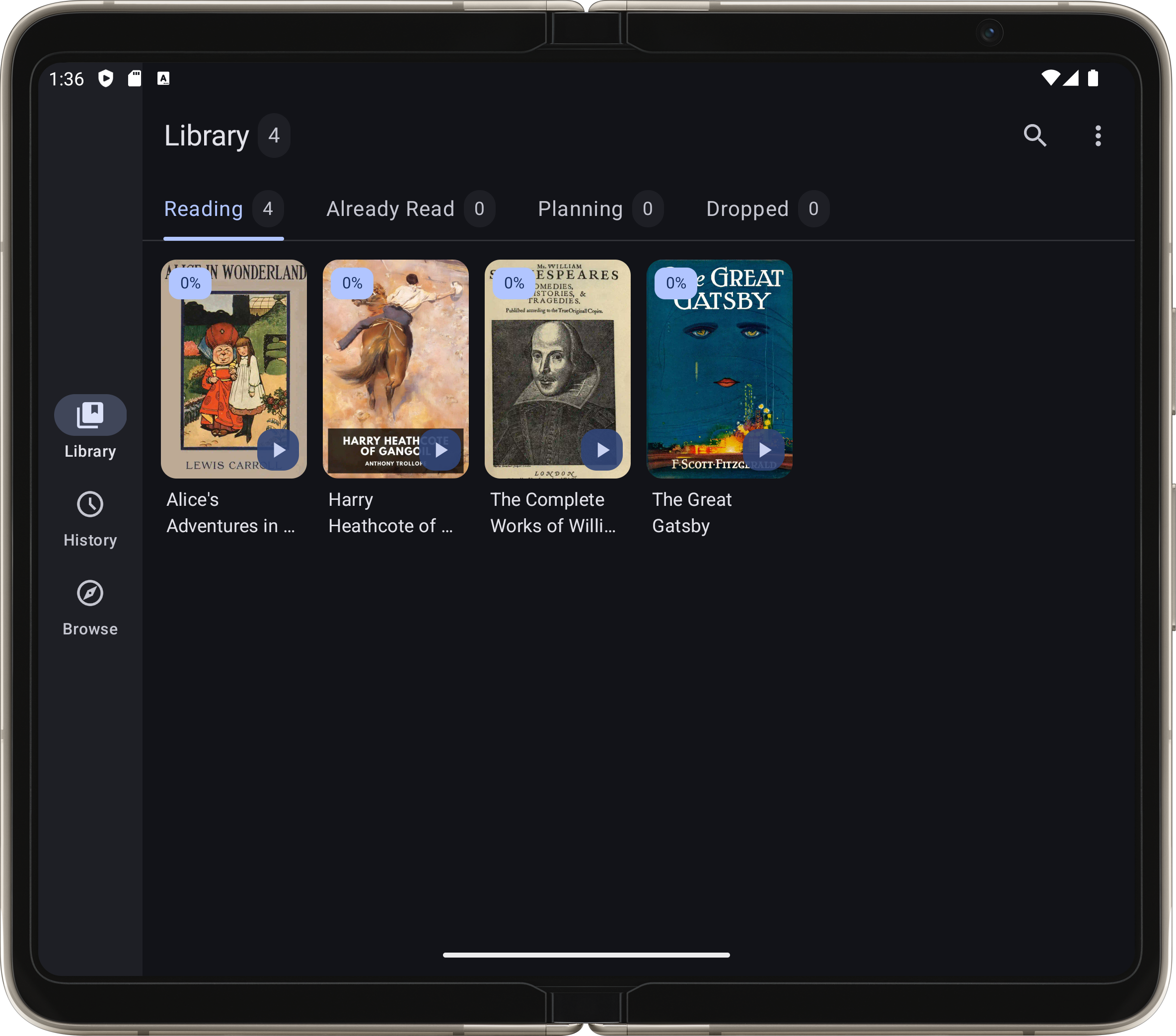Tap the battery status icon
The width and height of the screenshot is (1176, 1036).
[1093, 78]
